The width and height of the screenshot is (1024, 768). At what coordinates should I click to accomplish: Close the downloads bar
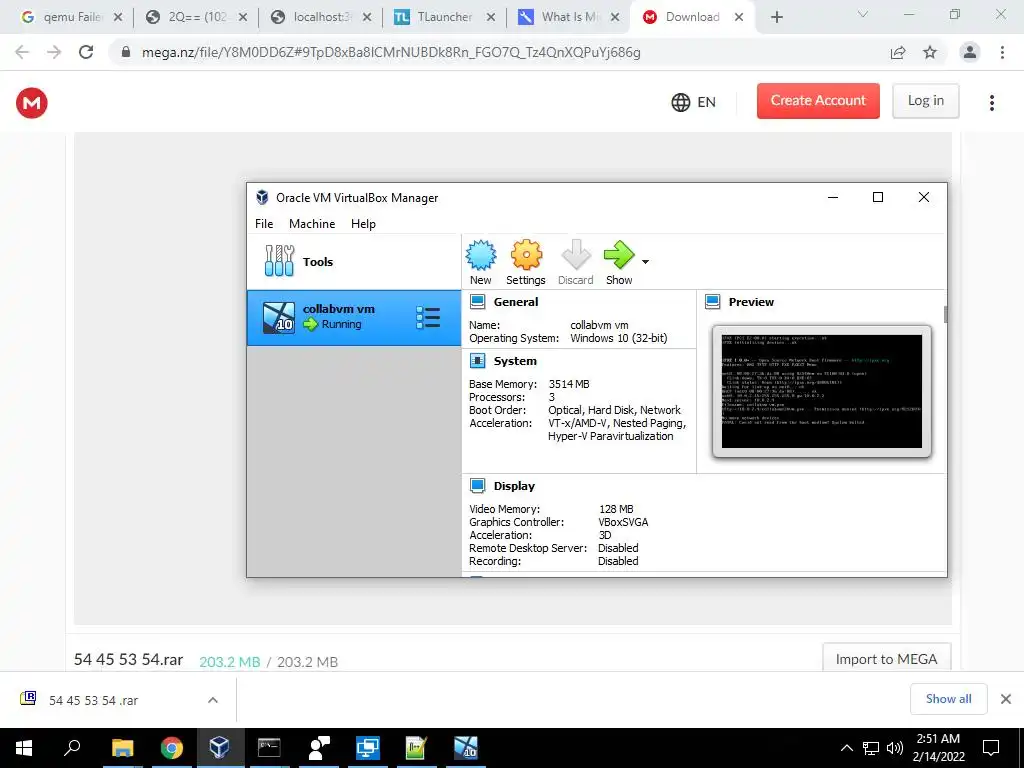click(x=1006, y=699)
